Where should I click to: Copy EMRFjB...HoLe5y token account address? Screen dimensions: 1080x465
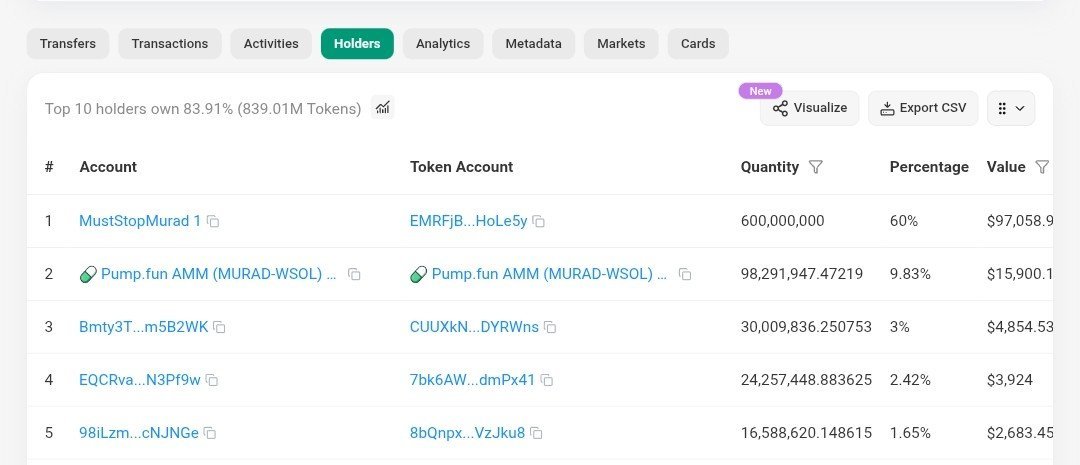point(539,222)
